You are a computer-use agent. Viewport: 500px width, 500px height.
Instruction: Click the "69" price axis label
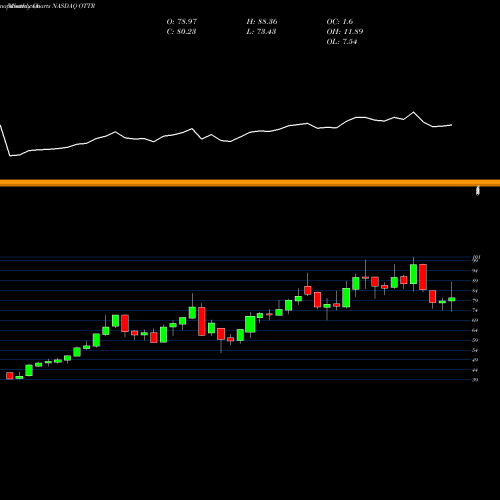coord(475,320)
